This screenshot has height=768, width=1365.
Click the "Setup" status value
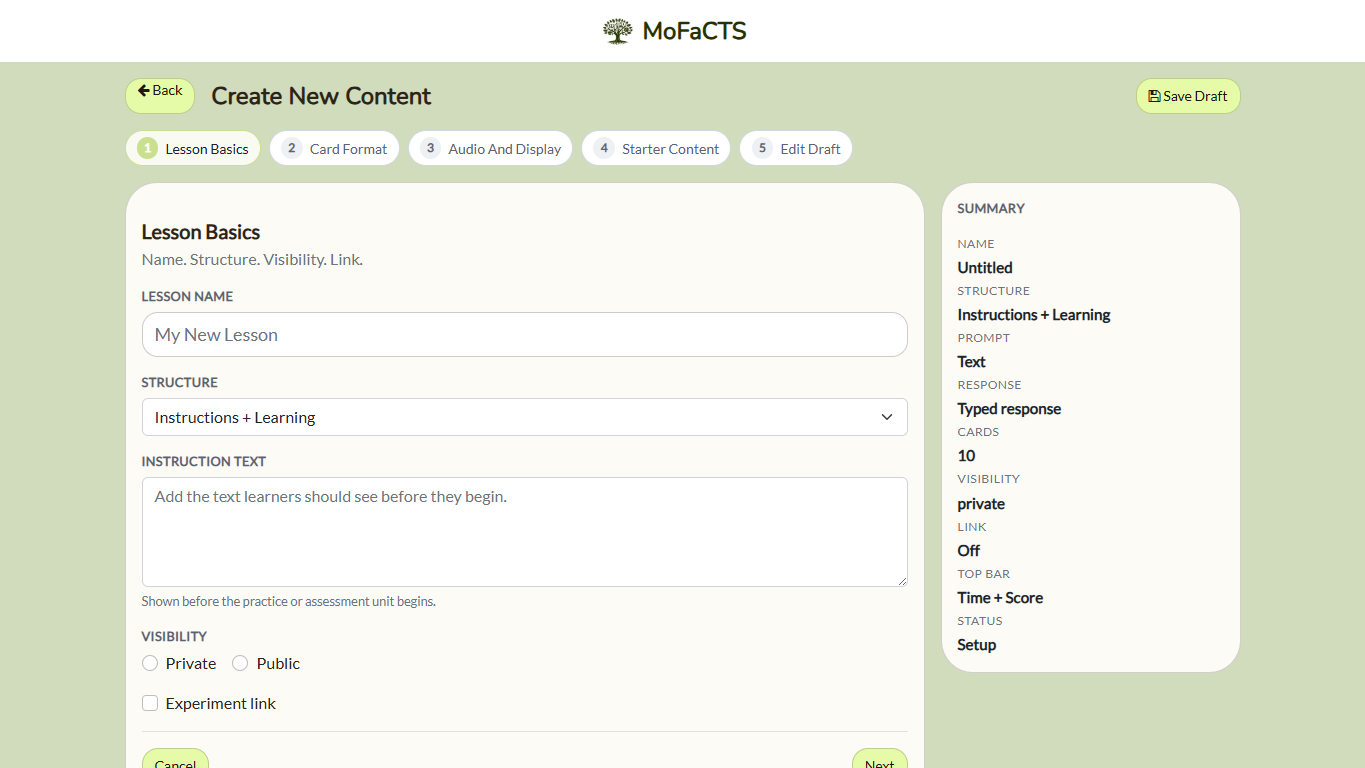tap(977, 645)
